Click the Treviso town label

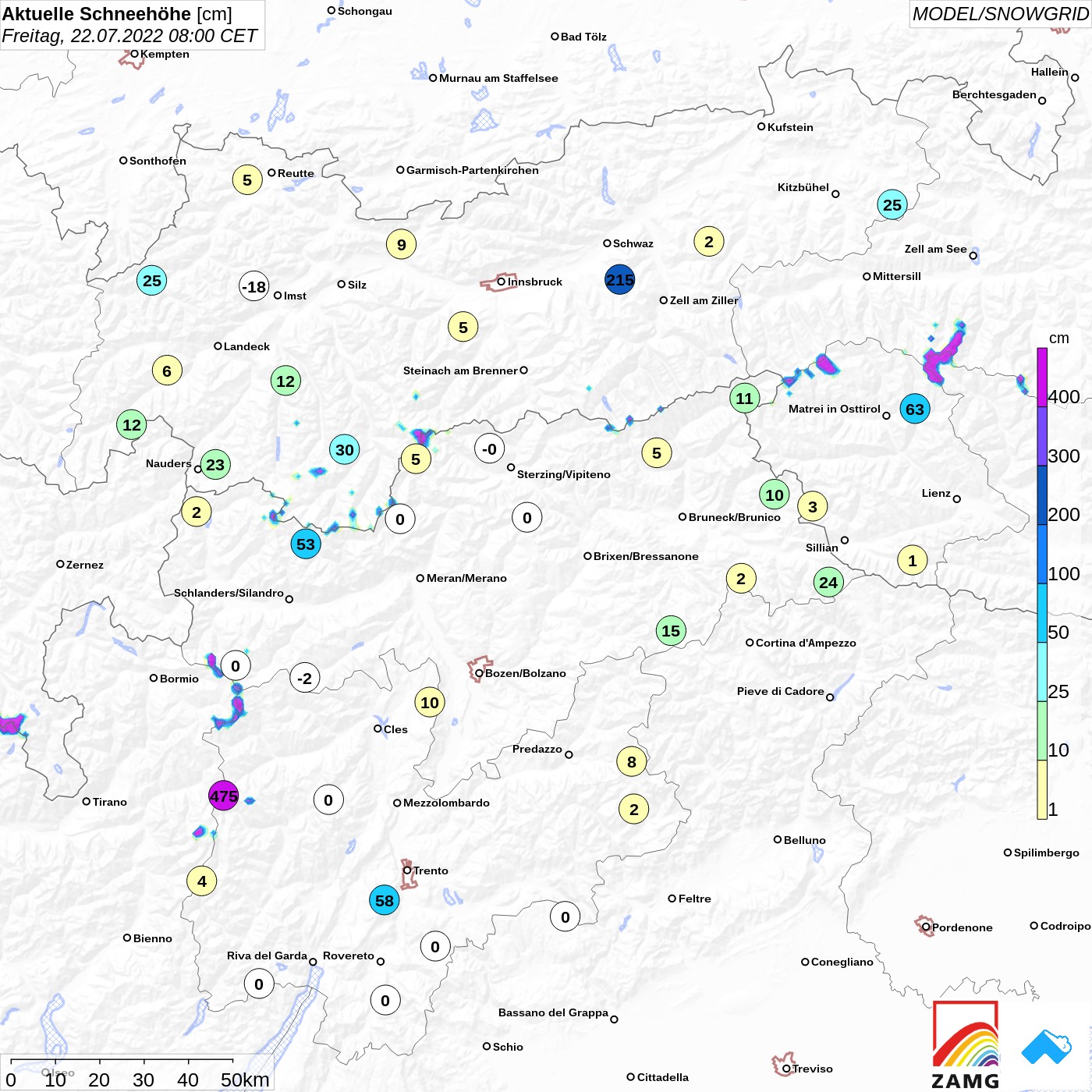[x=813, y=1069]
